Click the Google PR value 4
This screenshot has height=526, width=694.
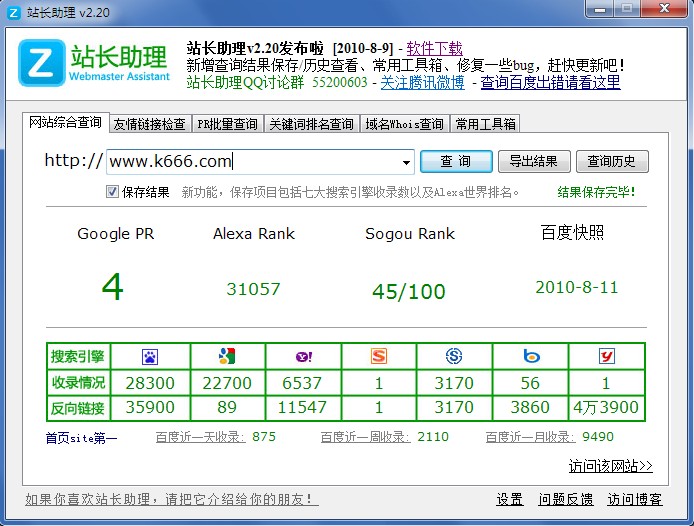(112, 287)
